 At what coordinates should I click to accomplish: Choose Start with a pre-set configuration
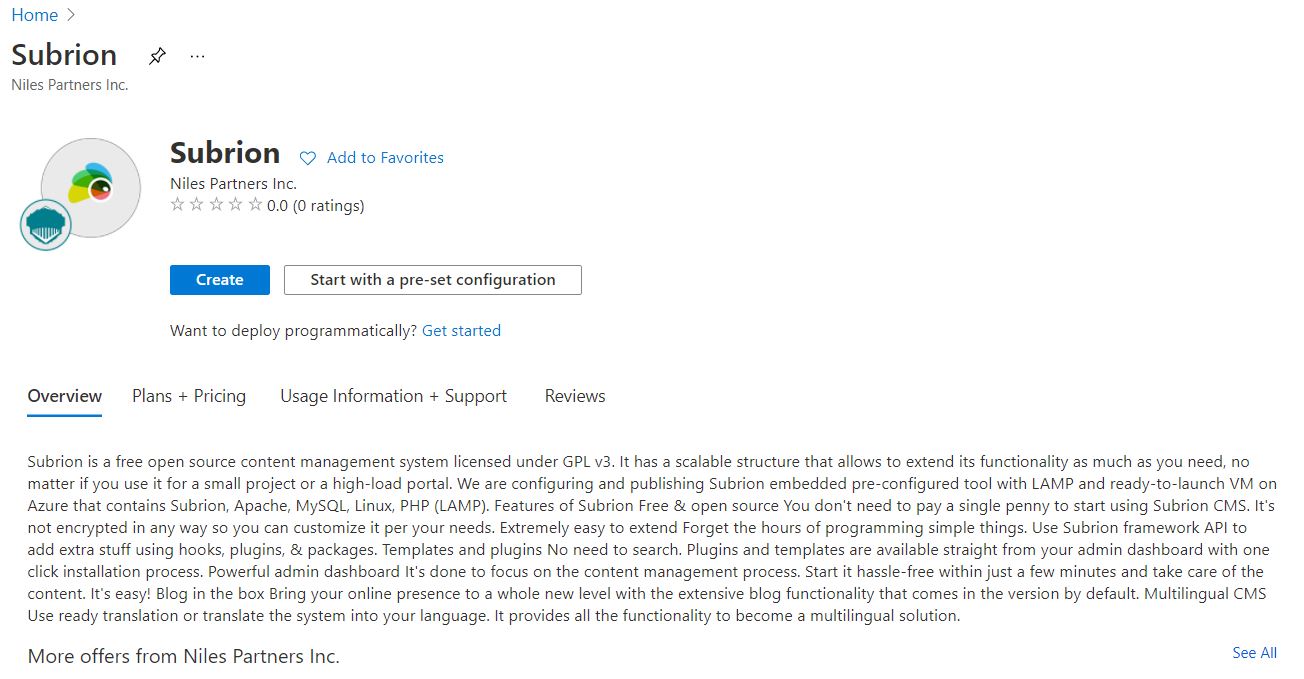pos(432,280)
